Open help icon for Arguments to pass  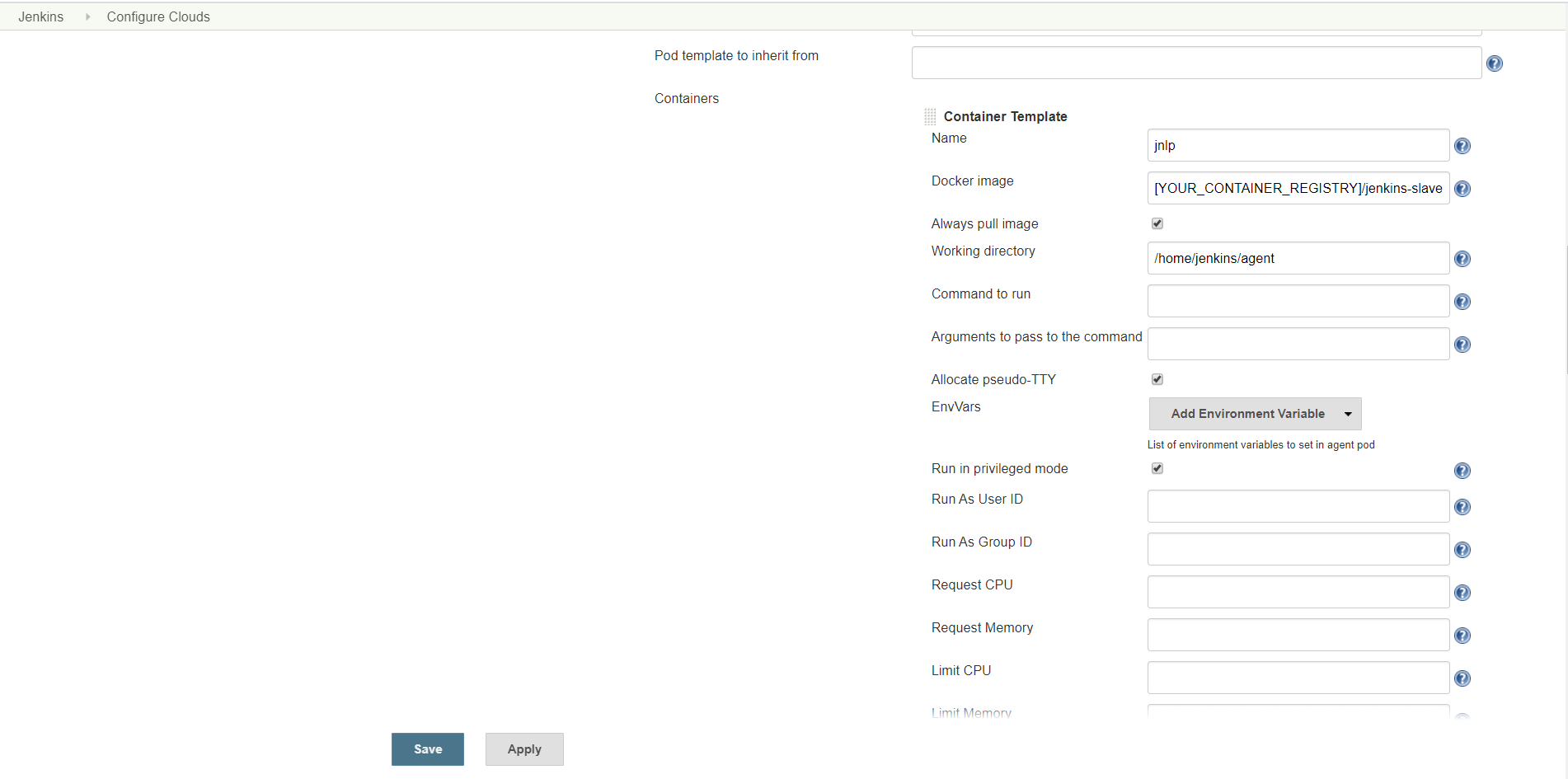click(1462, 345)
